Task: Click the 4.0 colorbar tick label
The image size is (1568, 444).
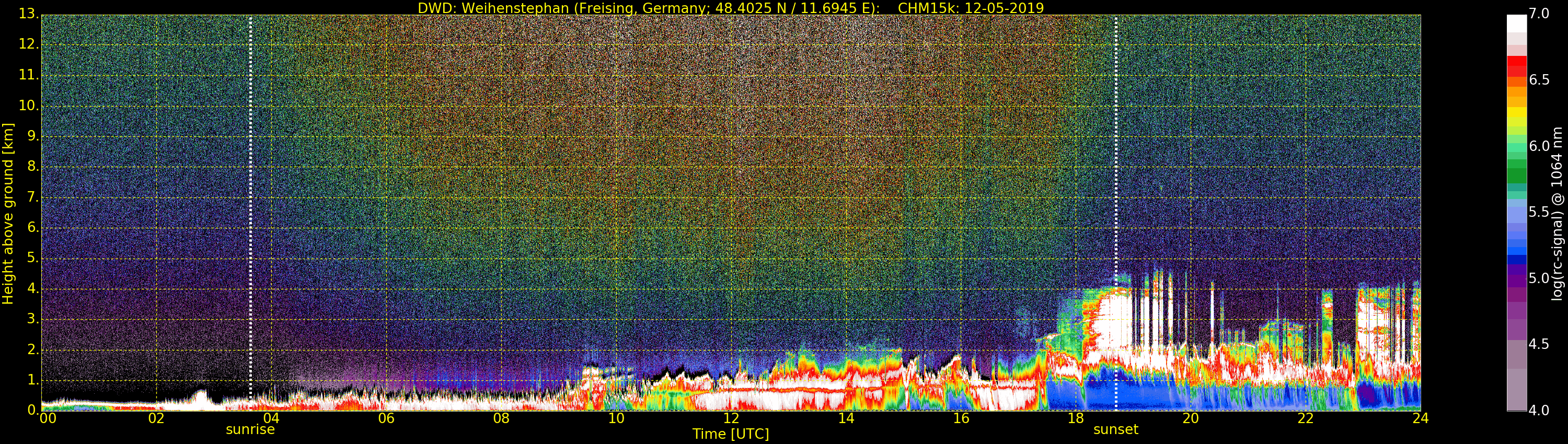Action: click(x=1539, y=411)
